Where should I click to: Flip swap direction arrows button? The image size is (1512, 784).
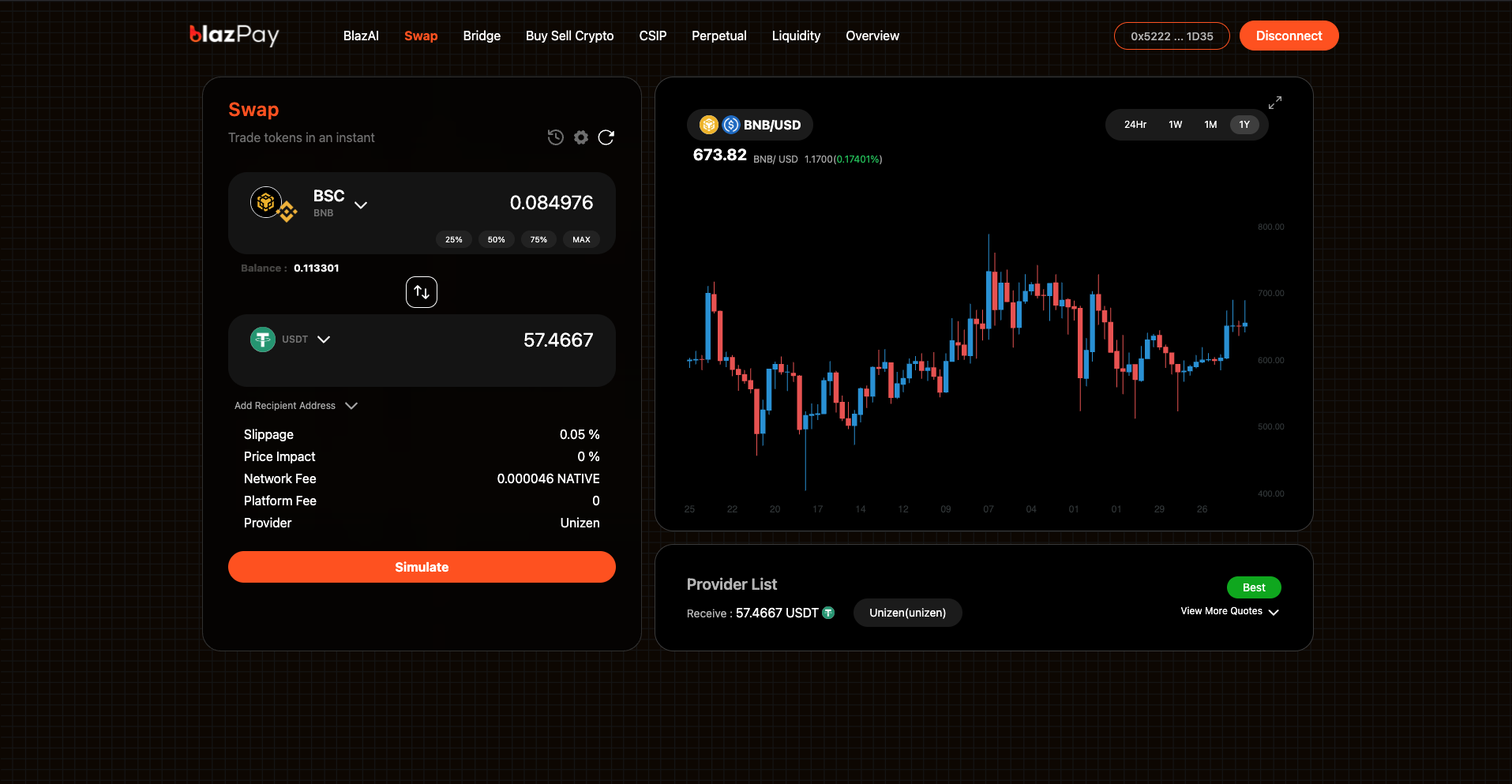422,292
